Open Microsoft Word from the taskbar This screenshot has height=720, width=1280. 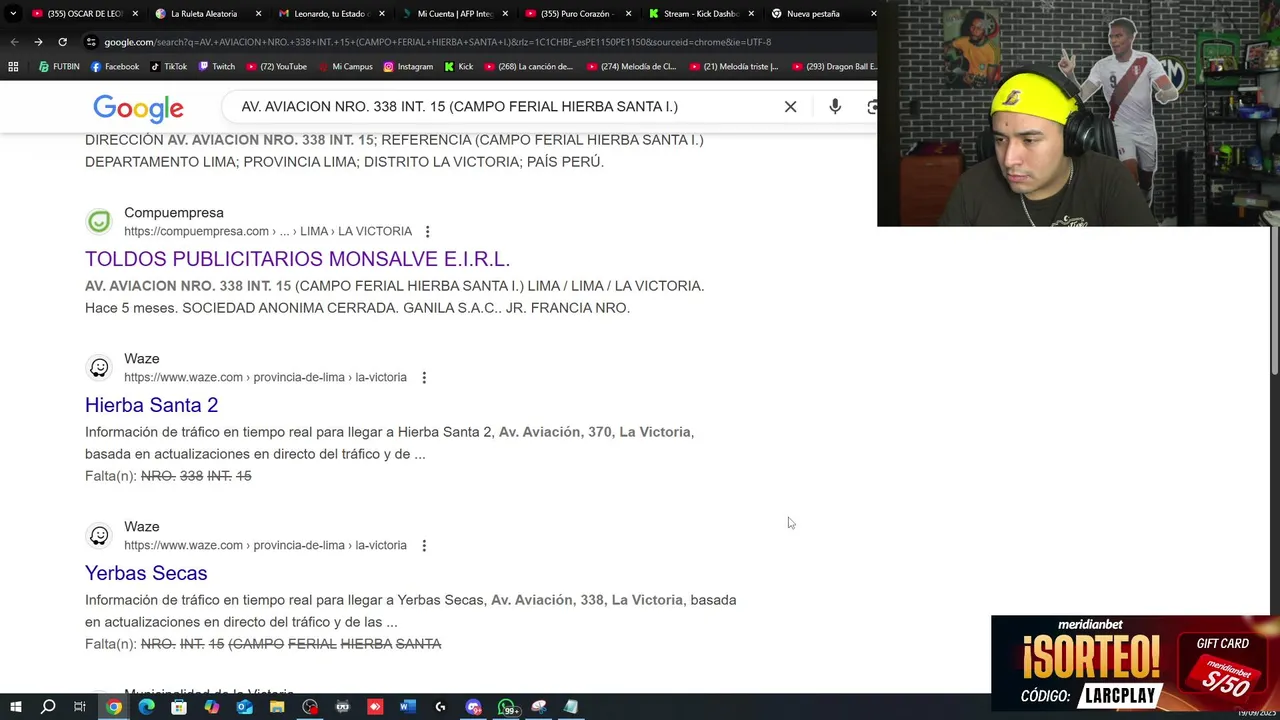coord(407,707)
